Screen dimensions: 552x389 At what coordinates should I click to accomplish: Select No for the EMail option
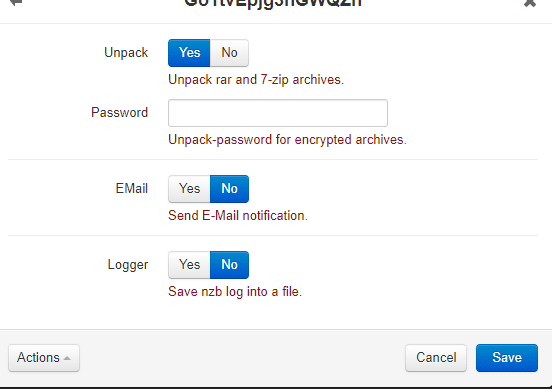230,189
